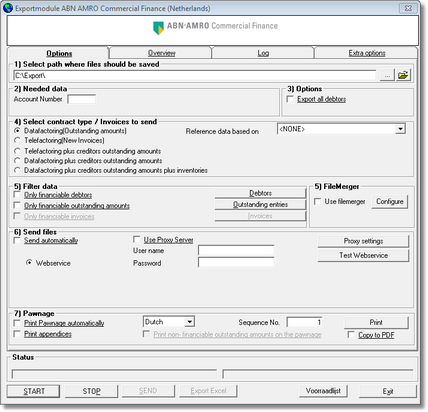Open FileMerger Configure button

coord(390,202)
